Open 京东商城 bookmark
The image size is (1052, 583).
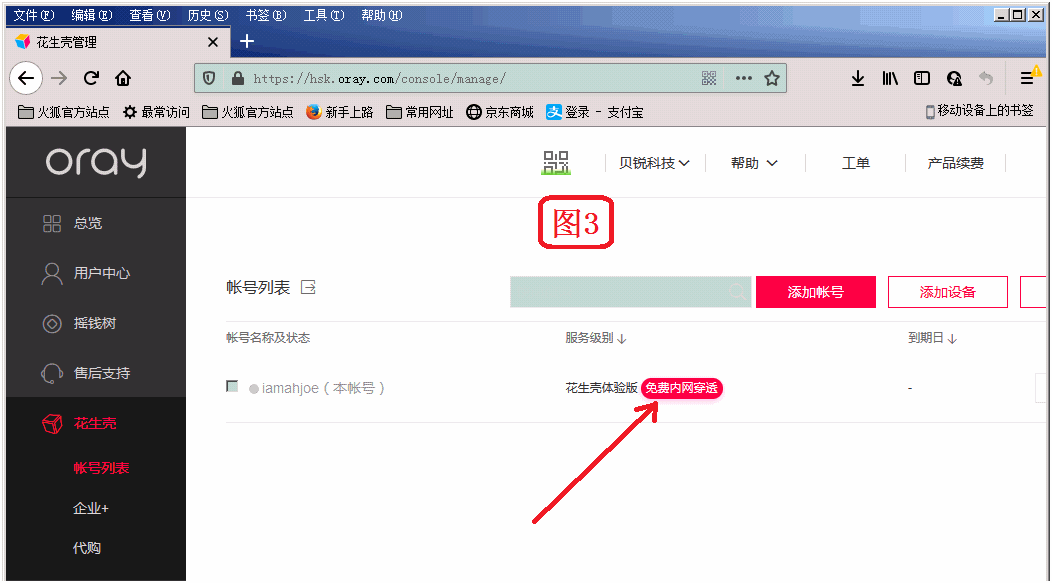tap(500, 112)
